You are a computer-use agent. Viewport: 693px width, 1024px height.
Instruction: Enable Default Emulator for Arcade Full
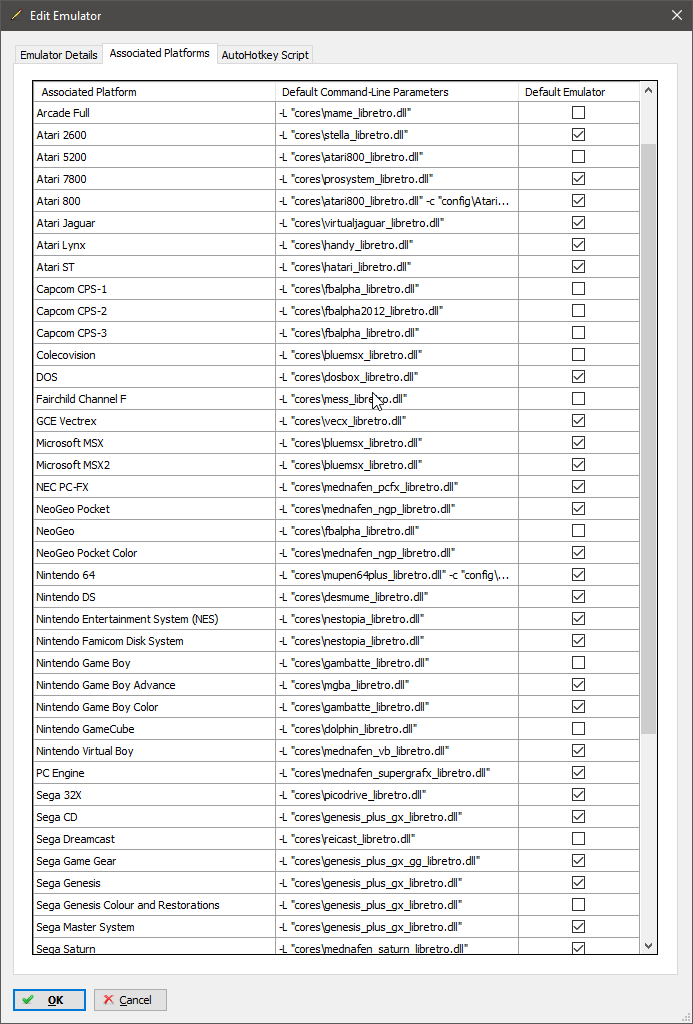(x=578, y=113)
